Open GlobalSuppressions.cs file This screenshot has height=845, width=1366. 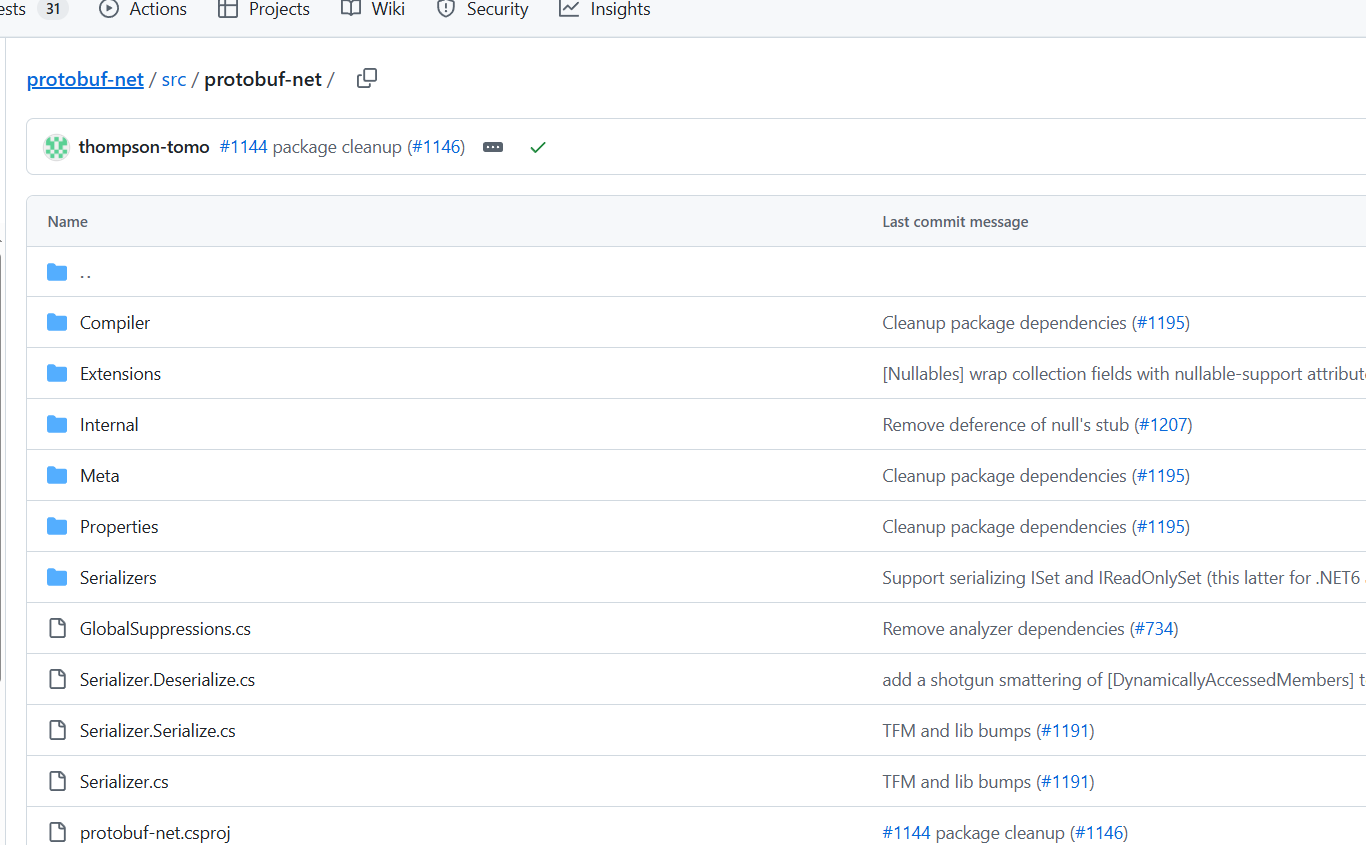click(165, 629)
